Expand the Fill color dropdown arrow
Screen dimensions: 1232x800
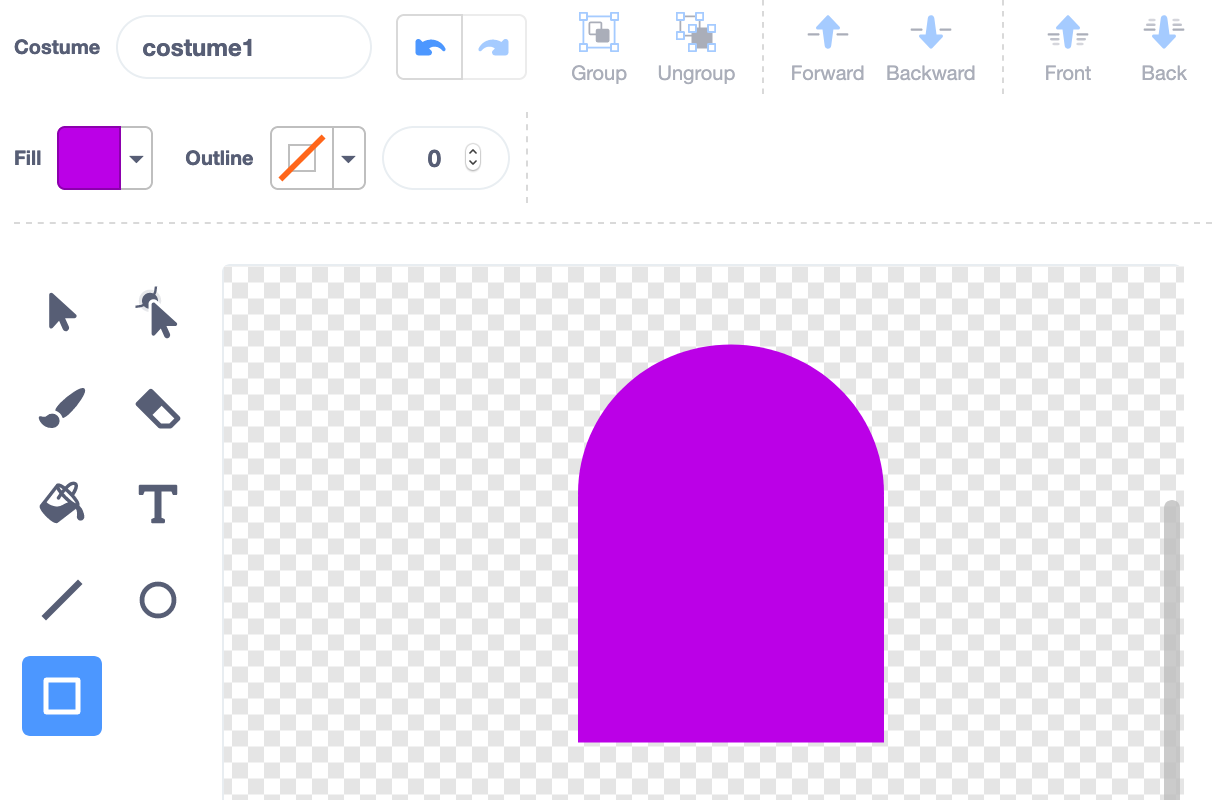coord(137,158)
